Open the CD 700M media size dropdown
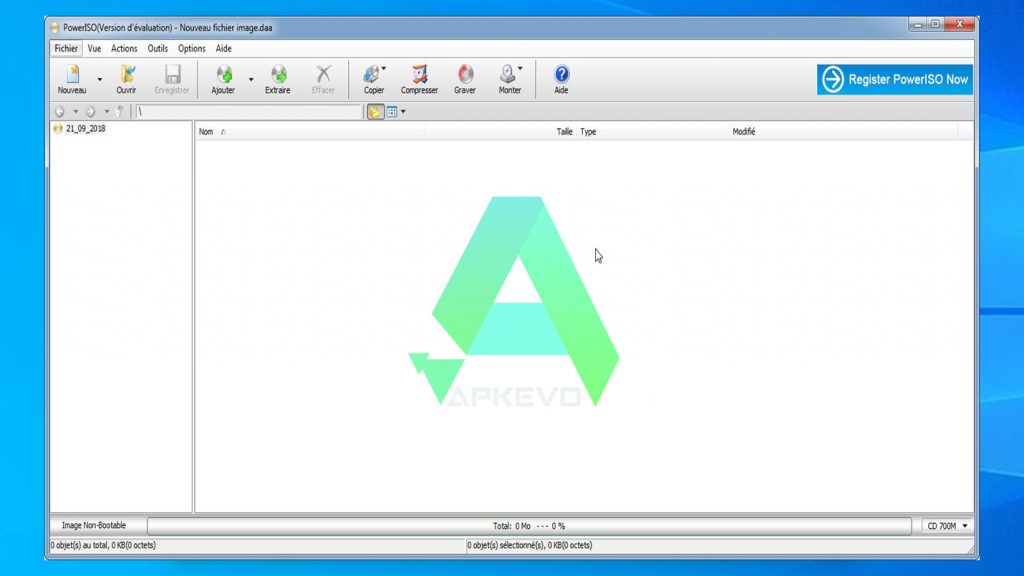1024x576 pixels. [948, 526]
